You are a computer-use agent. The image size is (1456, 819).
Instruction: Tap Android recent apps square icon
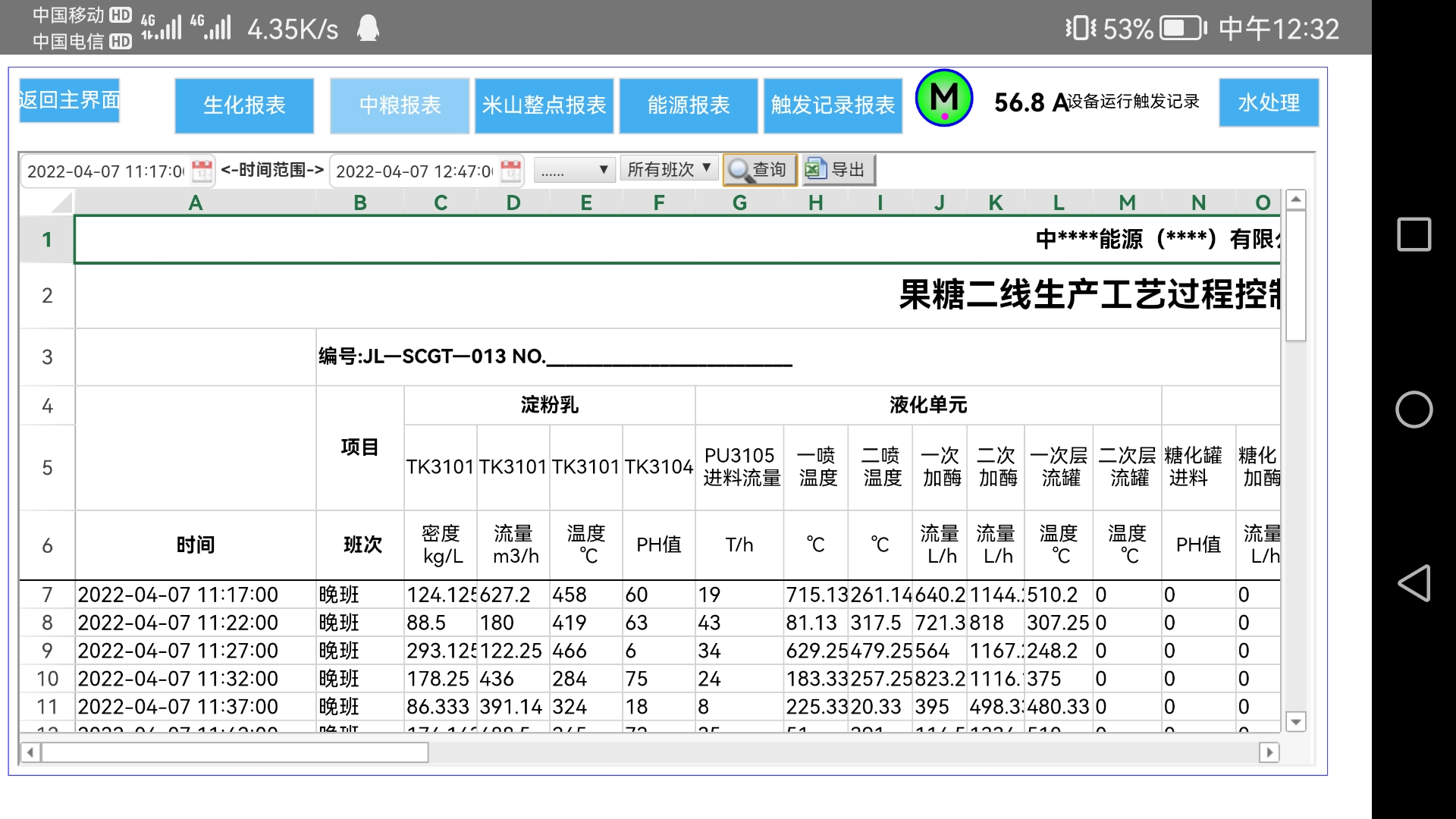pos(1414,234)
